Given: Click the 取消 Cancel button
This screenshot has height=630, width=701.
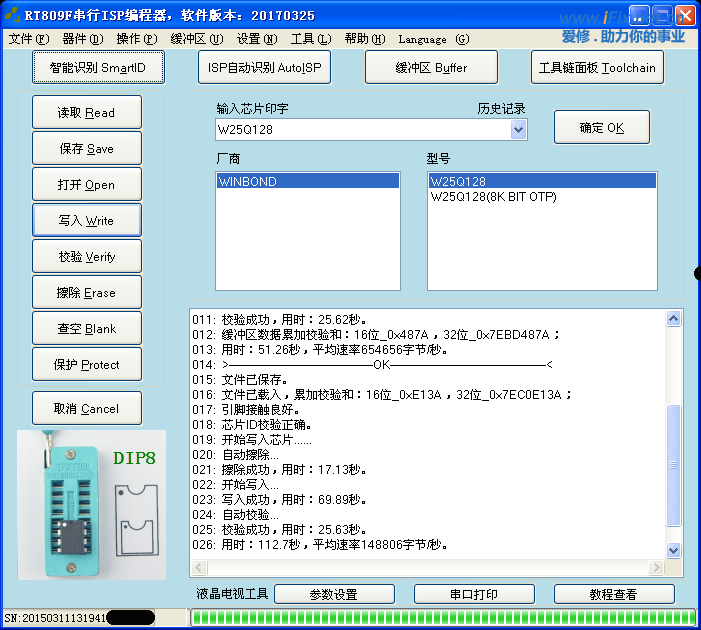Looking at the screenshot, I should pos(87,408).
